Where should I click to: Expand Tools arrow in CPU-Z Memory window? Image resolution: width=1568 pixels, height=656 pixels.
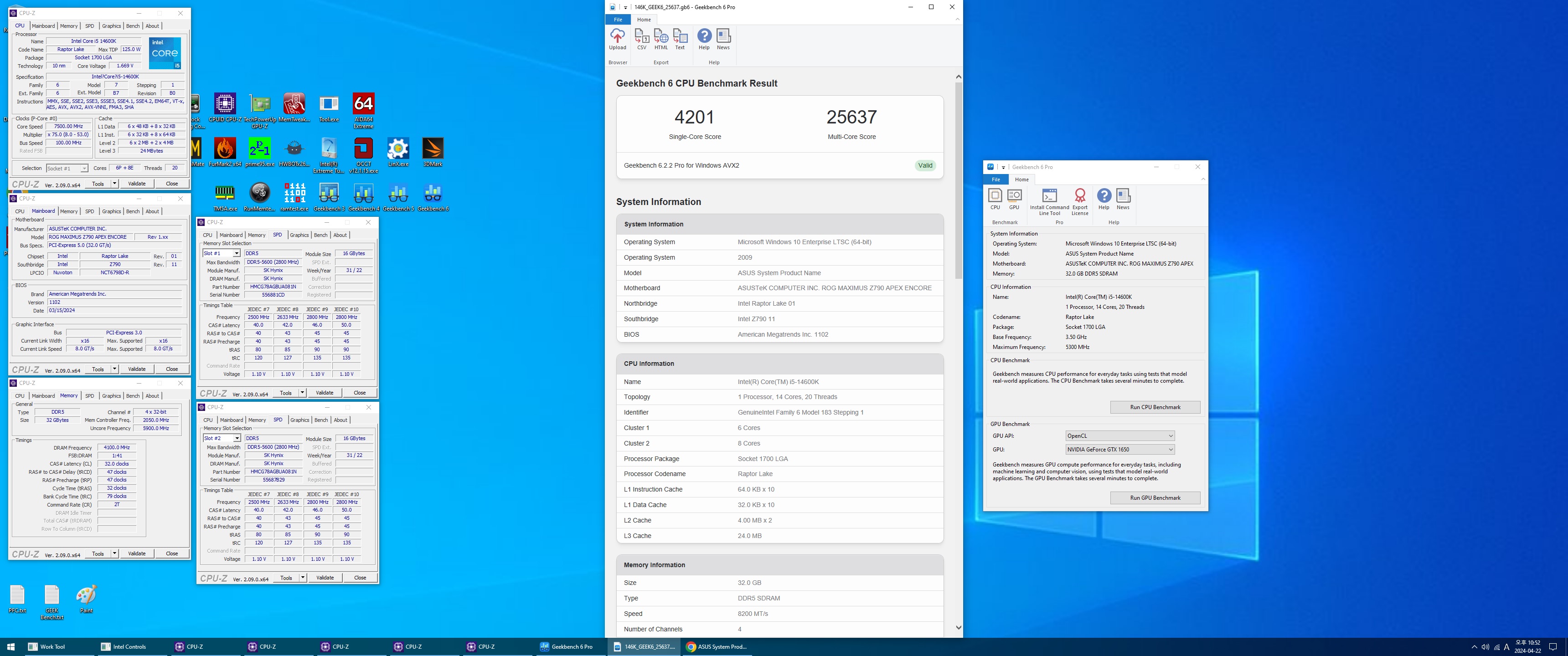pyautogui.click(x=114, y=553)
